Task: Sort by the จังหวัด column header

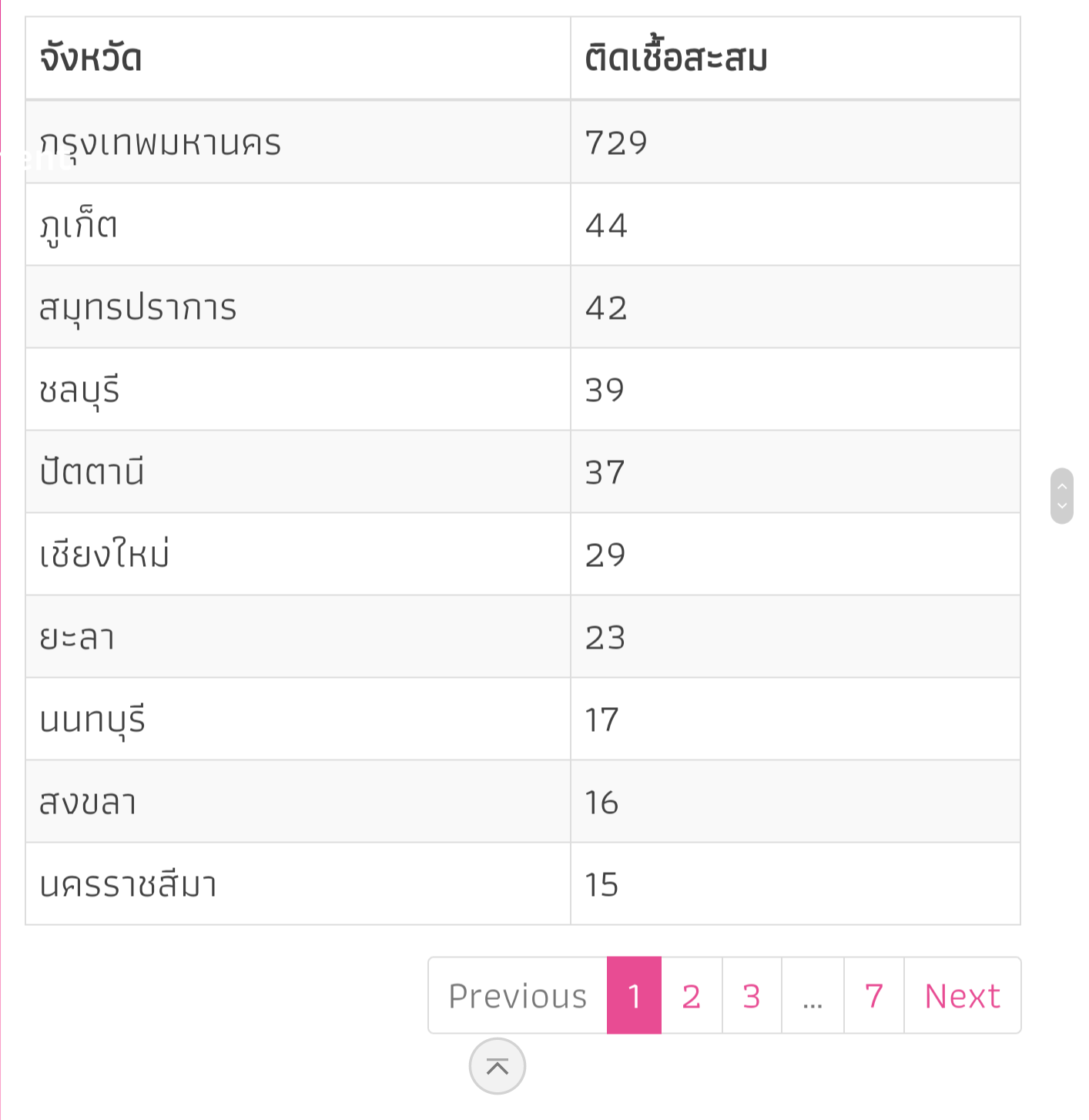Action: (x=91, y=59)
